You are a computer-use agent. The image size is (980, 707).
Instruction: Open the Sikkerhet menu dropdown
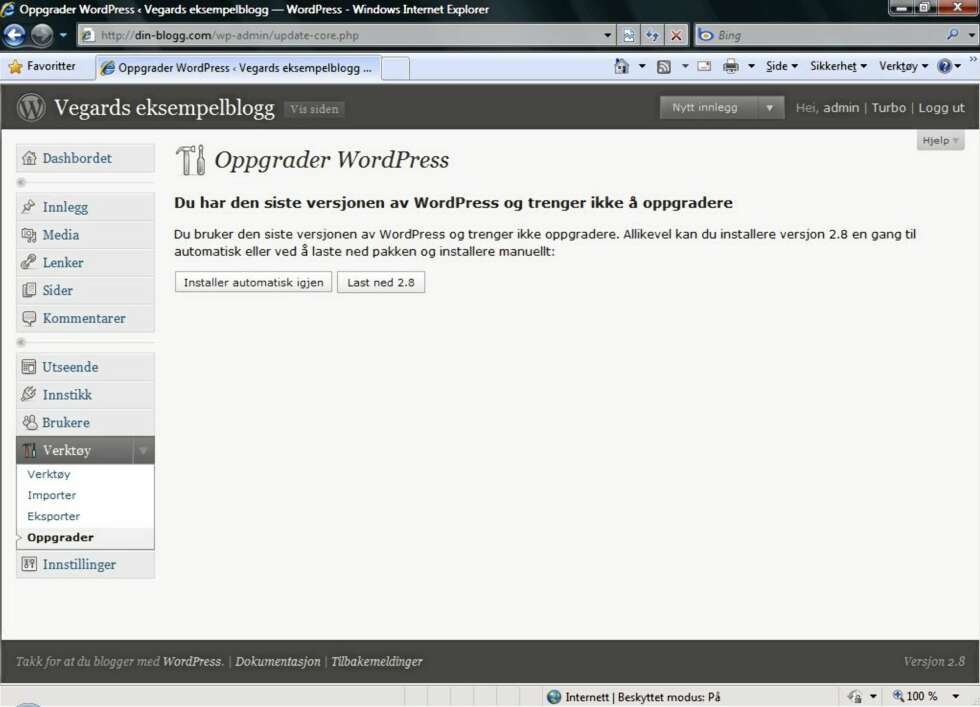pos(838,66)
